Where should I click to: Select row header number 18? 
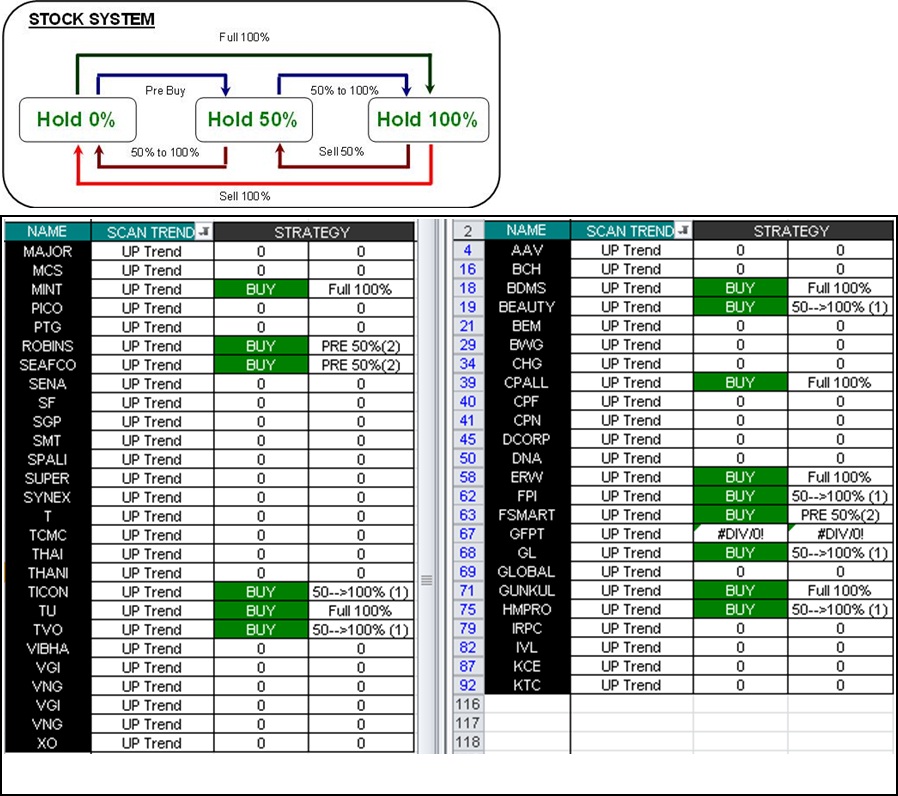[x=468, y=288]
